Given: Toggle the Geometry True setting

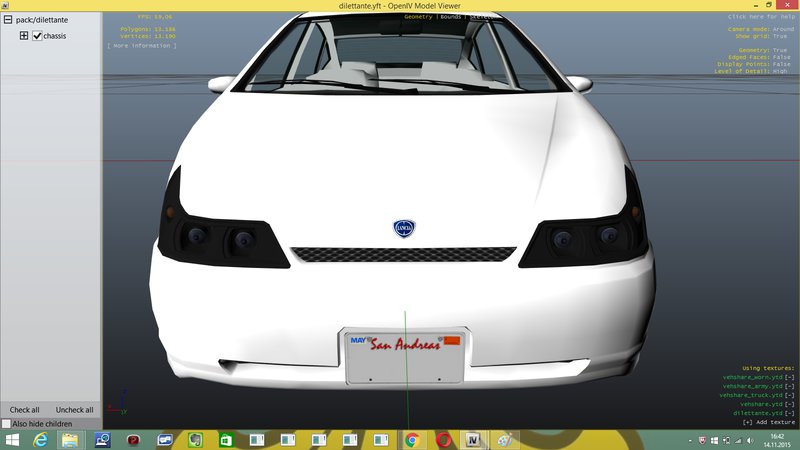Looking at the screenshot, I should (x=780, y=51).
